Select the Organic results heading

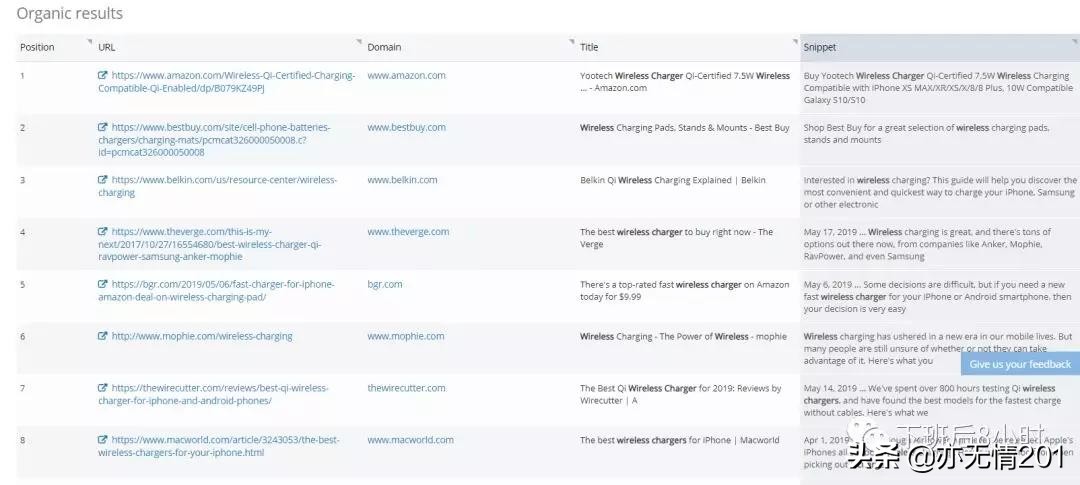click(70, 13)
